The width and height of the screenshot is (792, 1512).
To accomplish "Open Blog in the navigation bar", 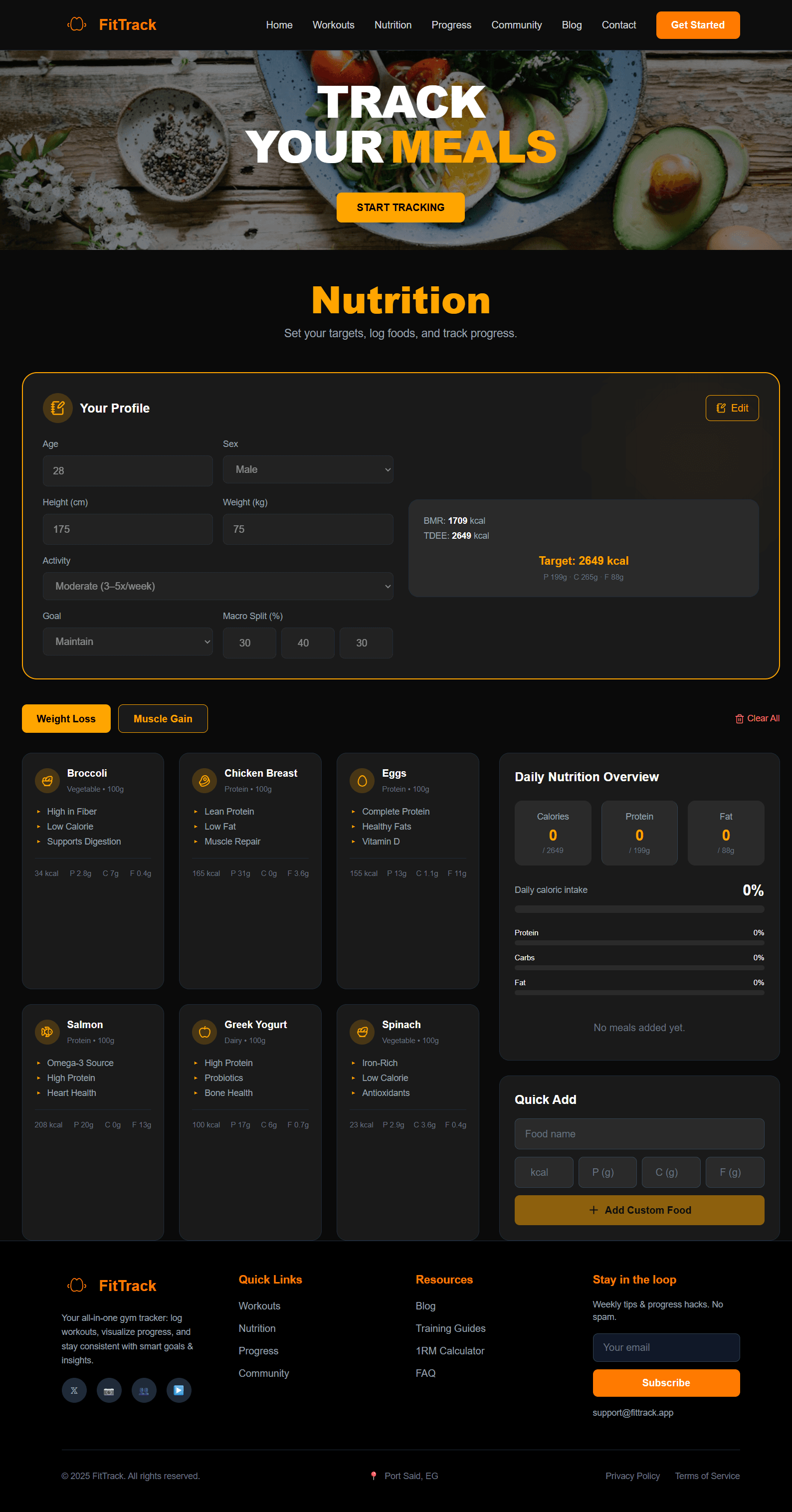I will coord(572,24).
